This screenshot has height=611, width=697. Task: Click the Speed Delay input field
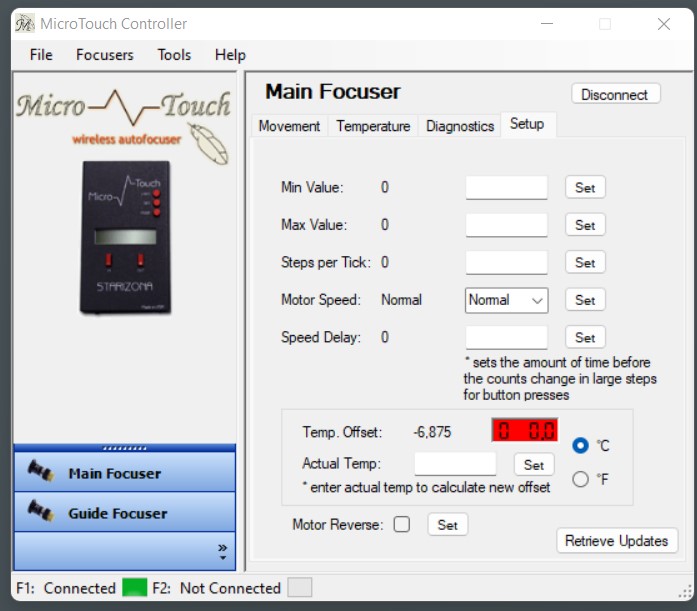[506, 337]
